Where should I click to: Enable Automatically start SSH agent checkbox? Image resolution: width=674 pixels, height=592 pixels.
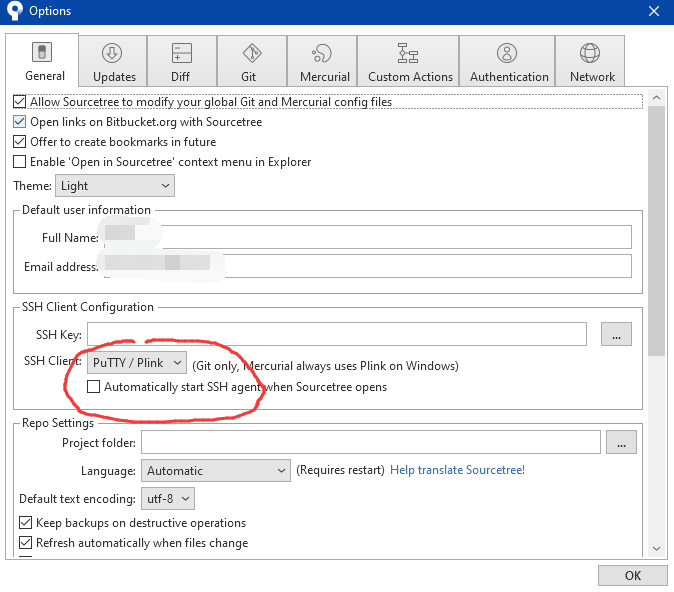tap(93, 386)
